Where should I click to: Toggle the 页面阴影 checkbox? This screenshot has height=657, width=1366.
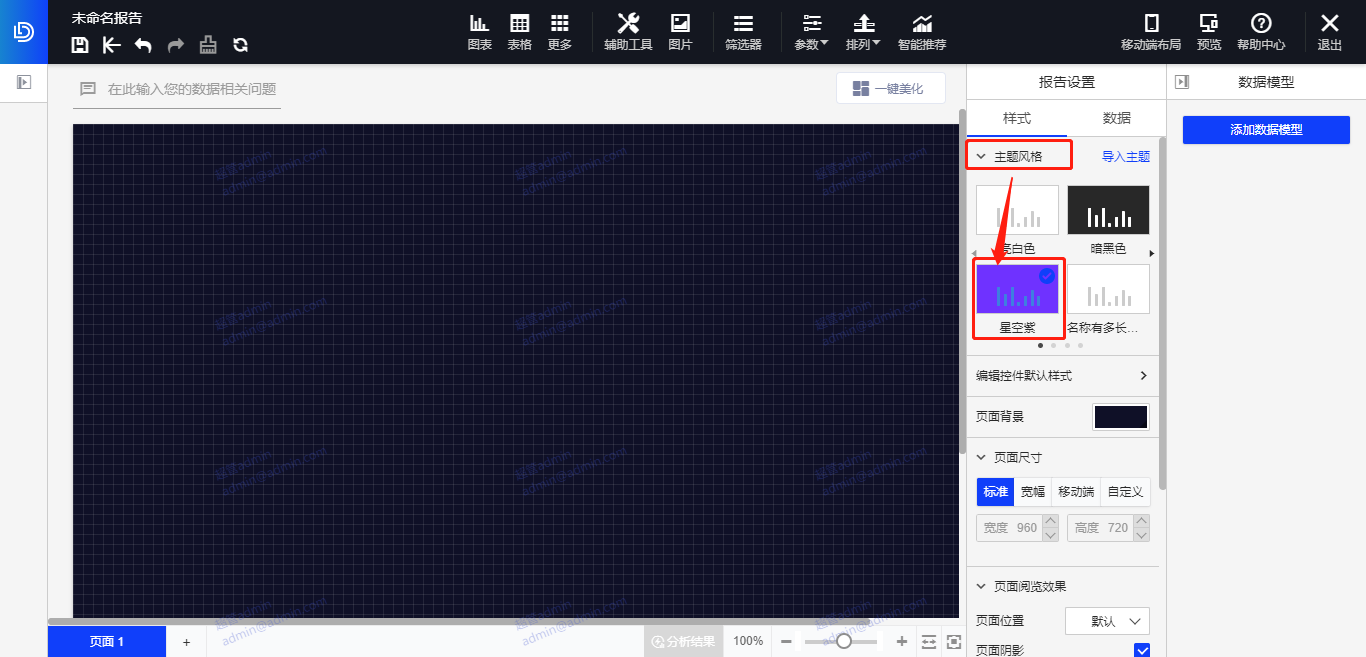[1142, 650]
